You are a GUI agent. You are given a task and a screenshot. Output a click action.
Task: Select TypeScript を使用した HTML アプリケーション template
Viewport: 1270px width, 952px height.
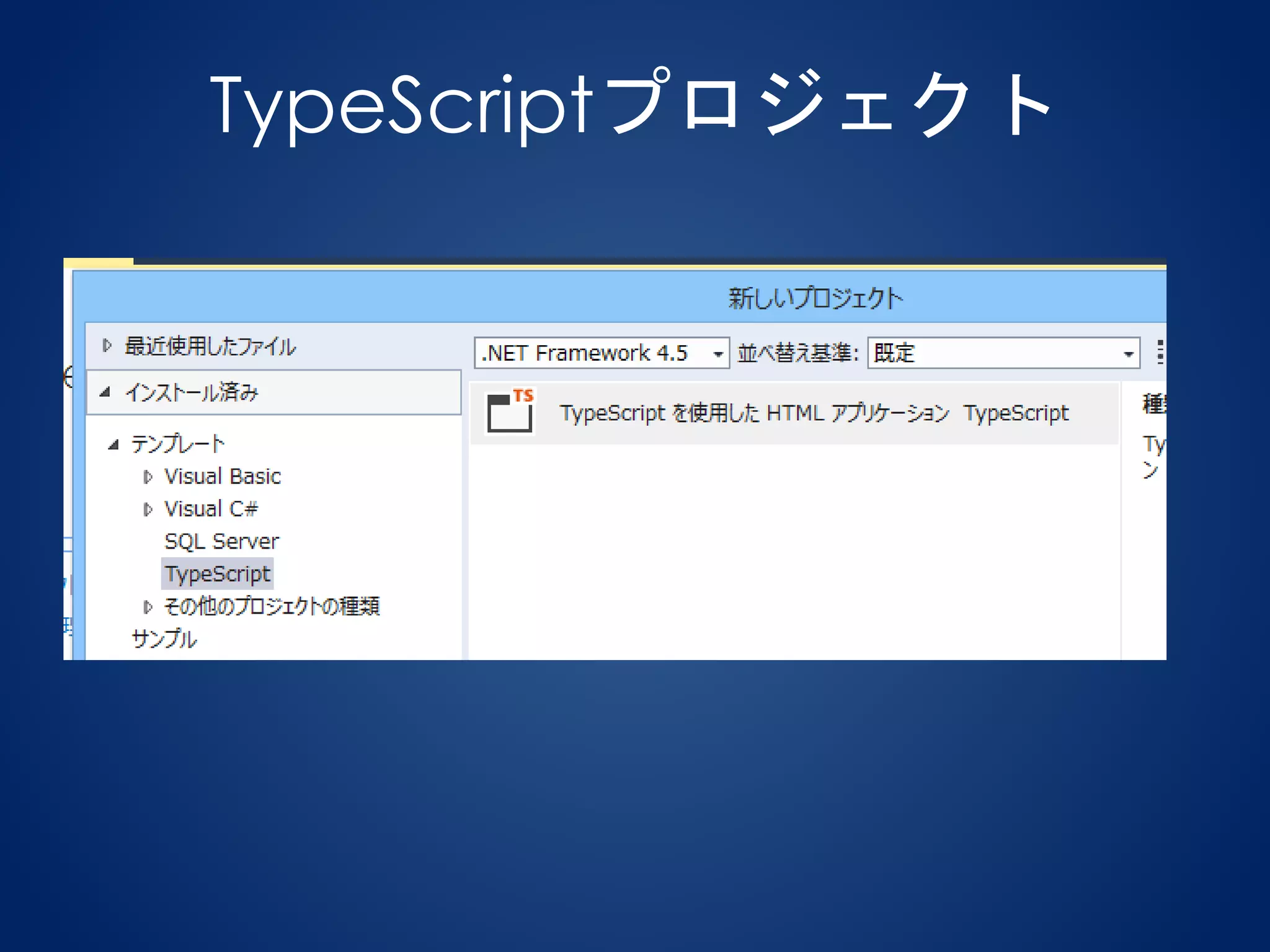pos(794,413)
